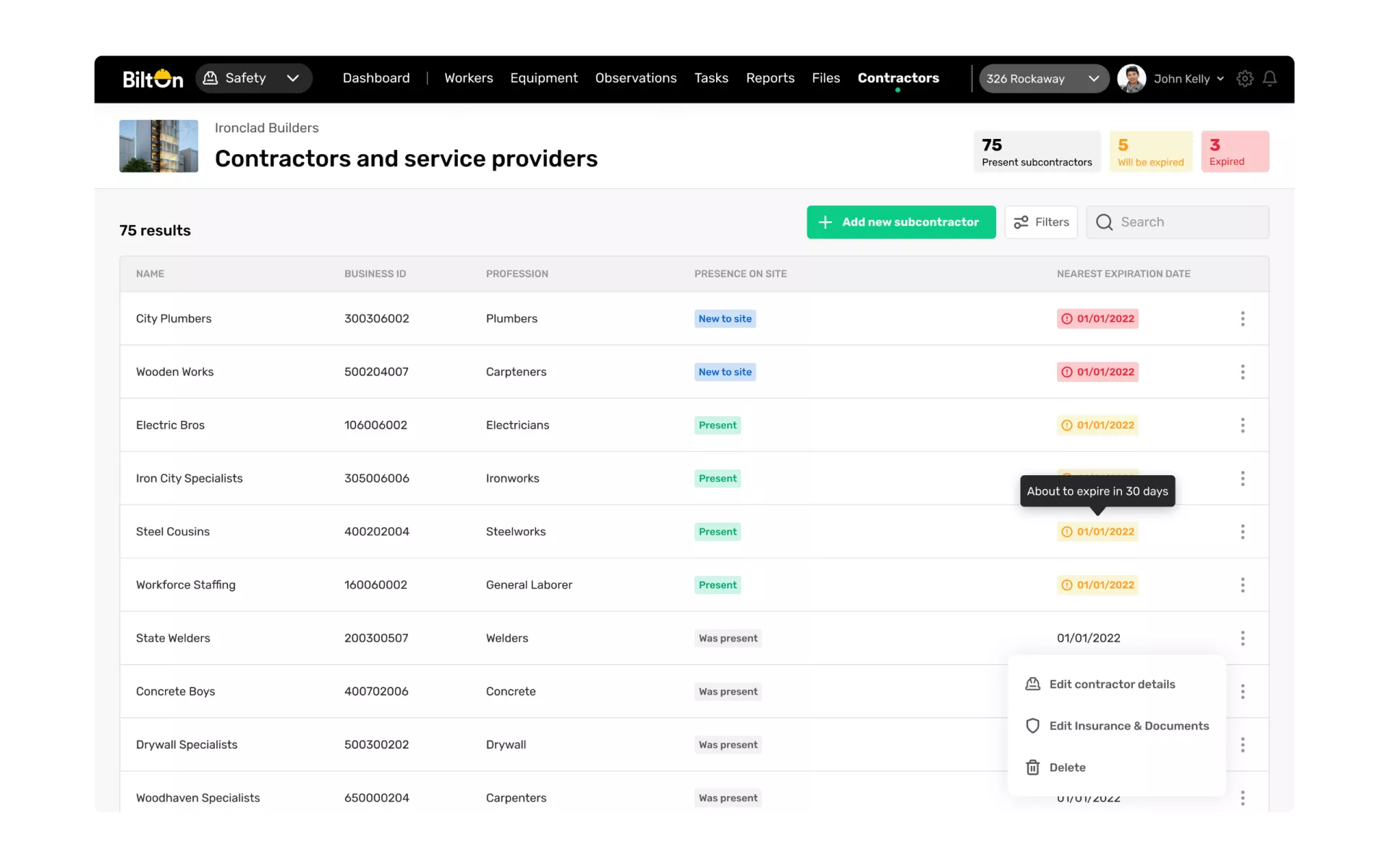
Task: Open row menu for Drywall Specialists
Action: (1243, 744)
